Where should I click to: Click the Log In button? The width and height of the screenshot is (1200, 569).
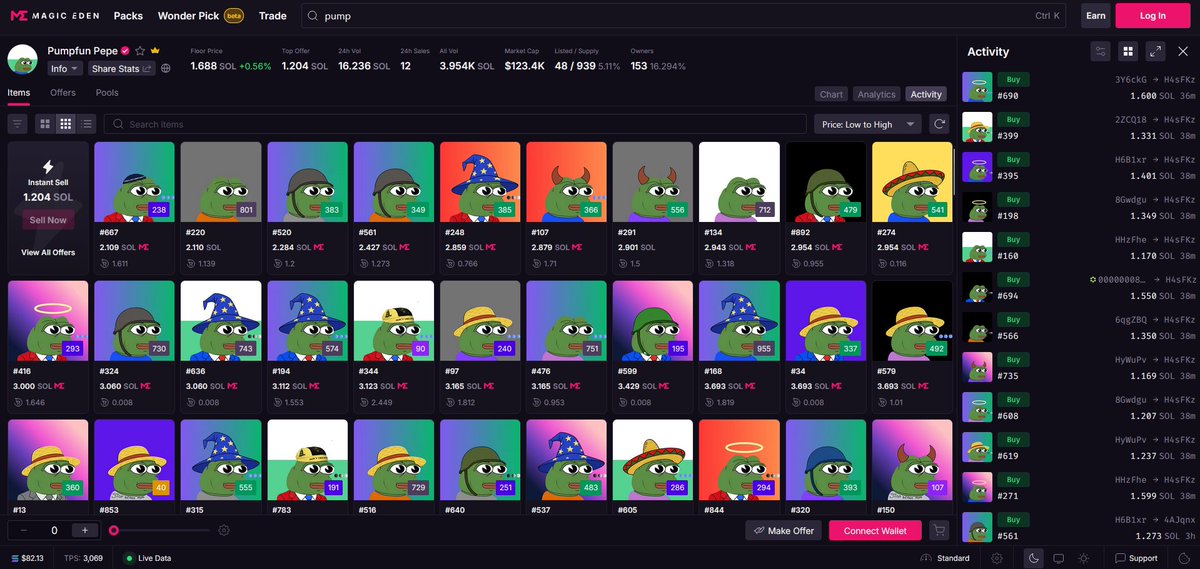tap(1152, 16)
